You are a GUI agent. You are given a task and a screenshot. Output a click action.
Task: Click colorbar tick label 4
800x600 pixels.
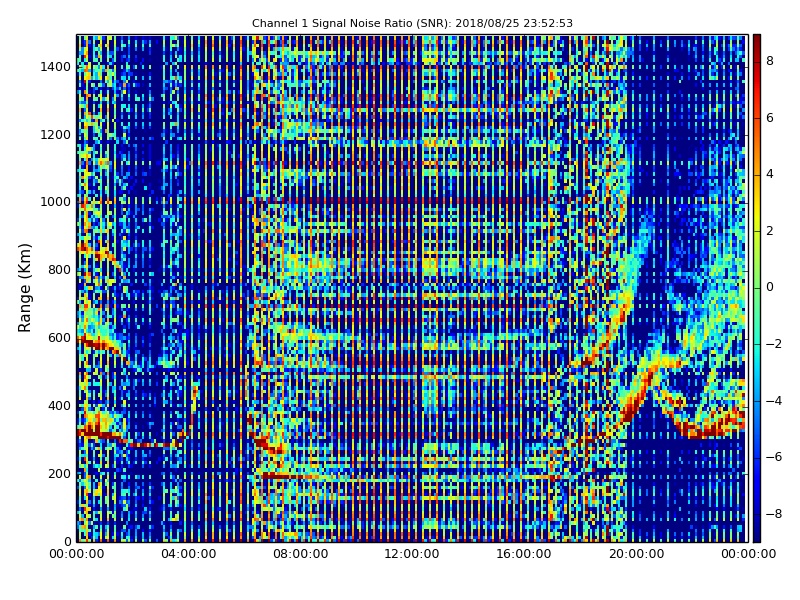pyautogui.click(x=770, y=174)
